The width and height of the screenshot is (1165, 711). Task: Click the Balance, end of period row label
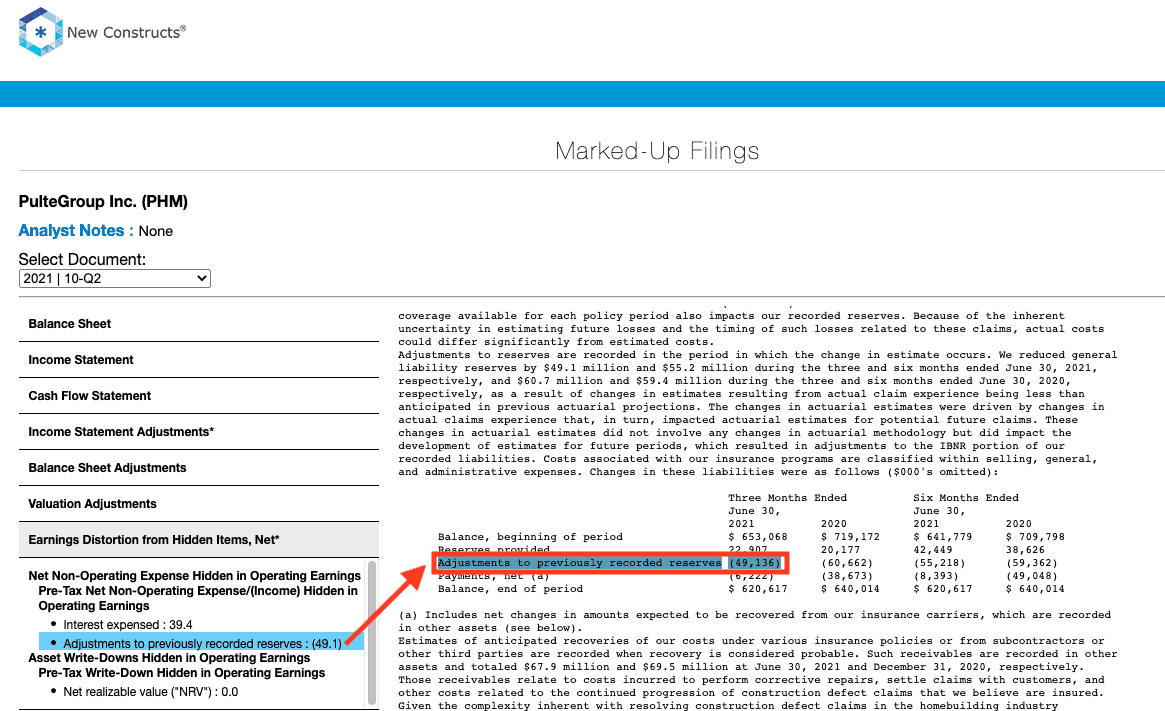pos(510,589)
